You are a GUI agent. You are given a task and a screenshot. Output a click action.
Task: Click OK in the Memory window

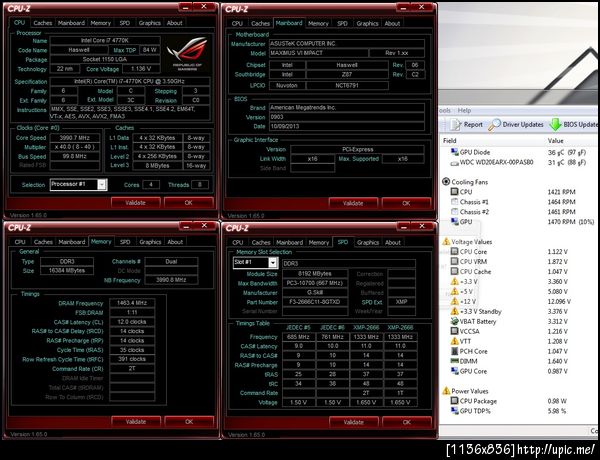click(189, 421)
